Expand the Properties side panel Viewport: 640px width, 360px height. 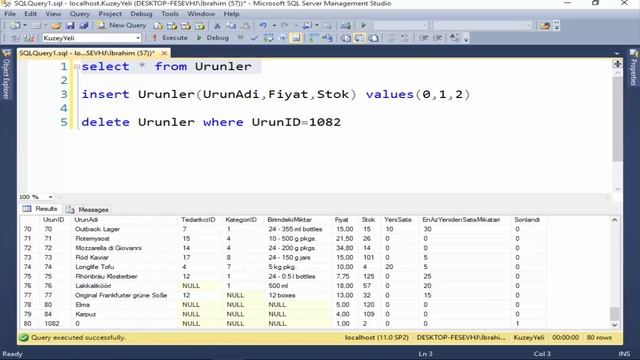(x=633, y=67)
